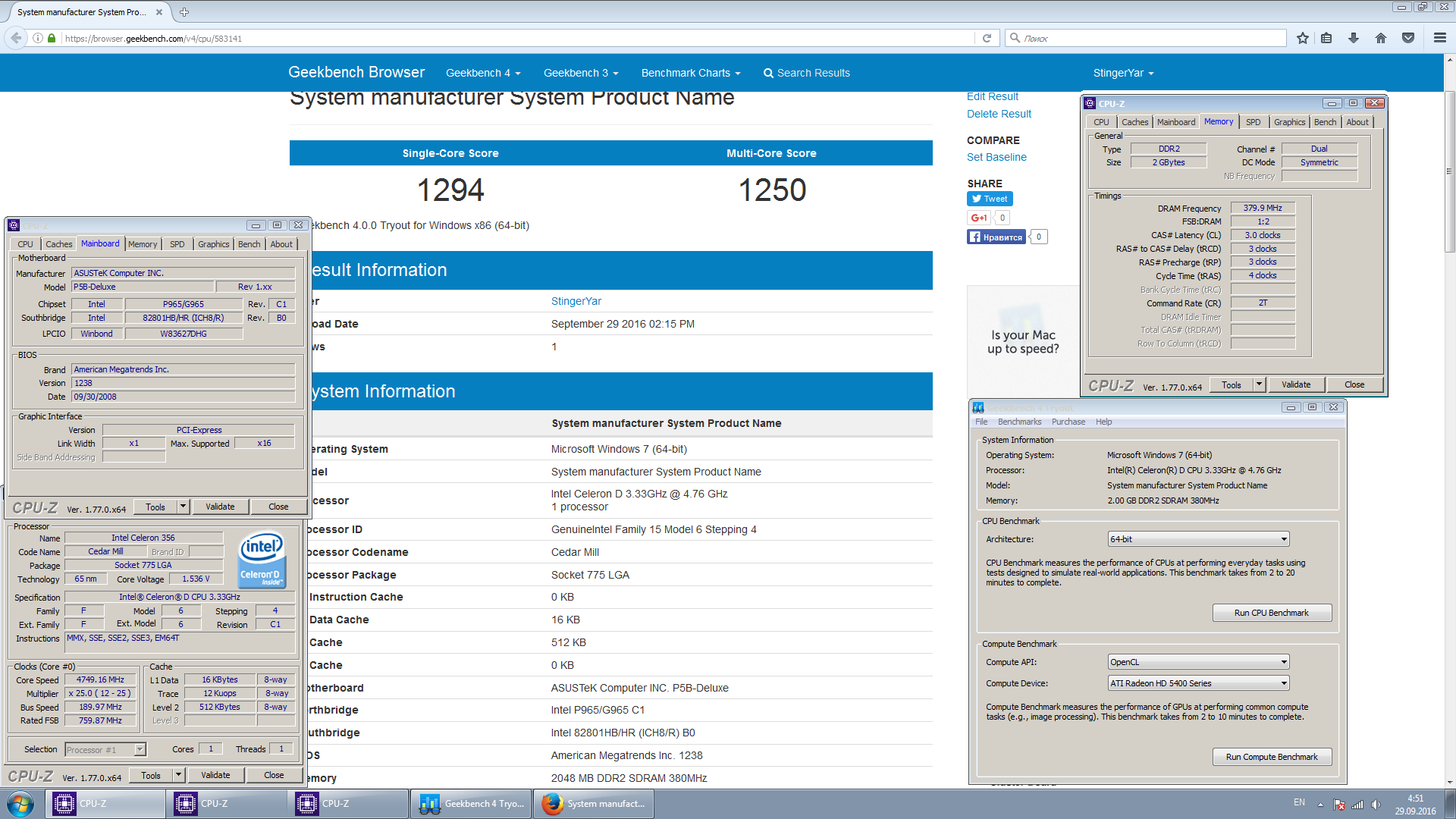Switch to Firefox taskbar item
Viewport: 1456px width, 819px height.
point(594,804)
